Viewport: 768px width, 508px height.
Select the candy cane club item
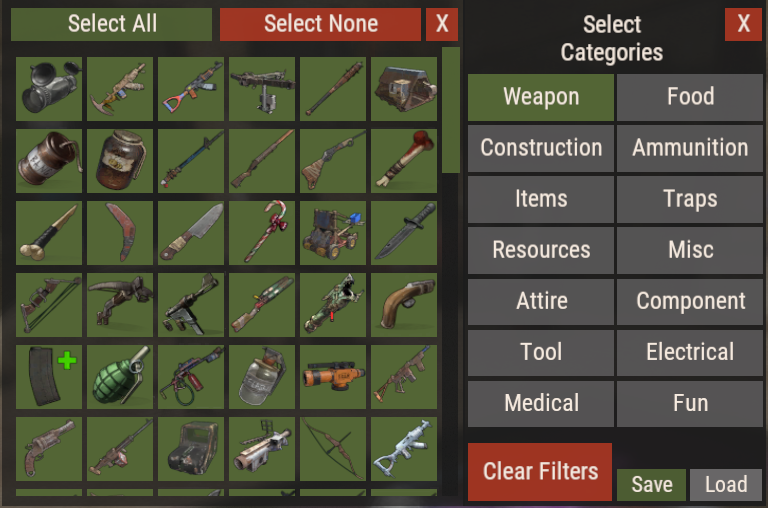coord(262,233)
